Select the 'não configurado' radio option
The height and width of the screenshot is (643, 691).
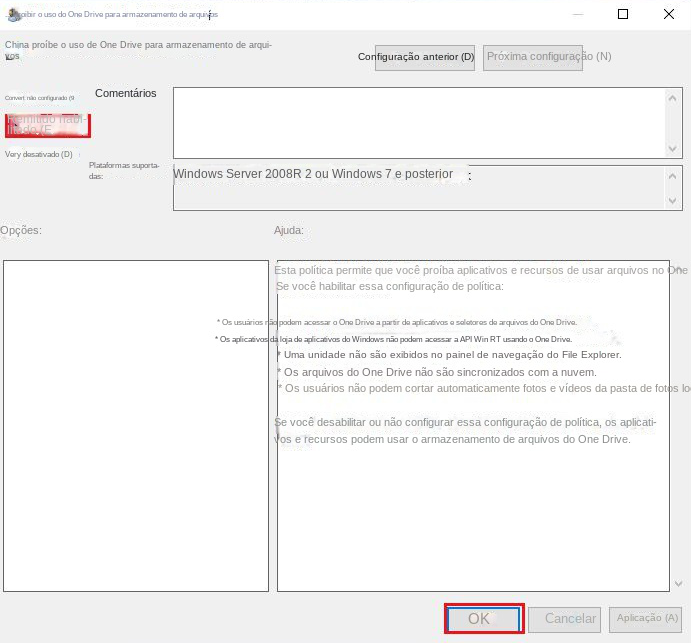click(40, 98)
